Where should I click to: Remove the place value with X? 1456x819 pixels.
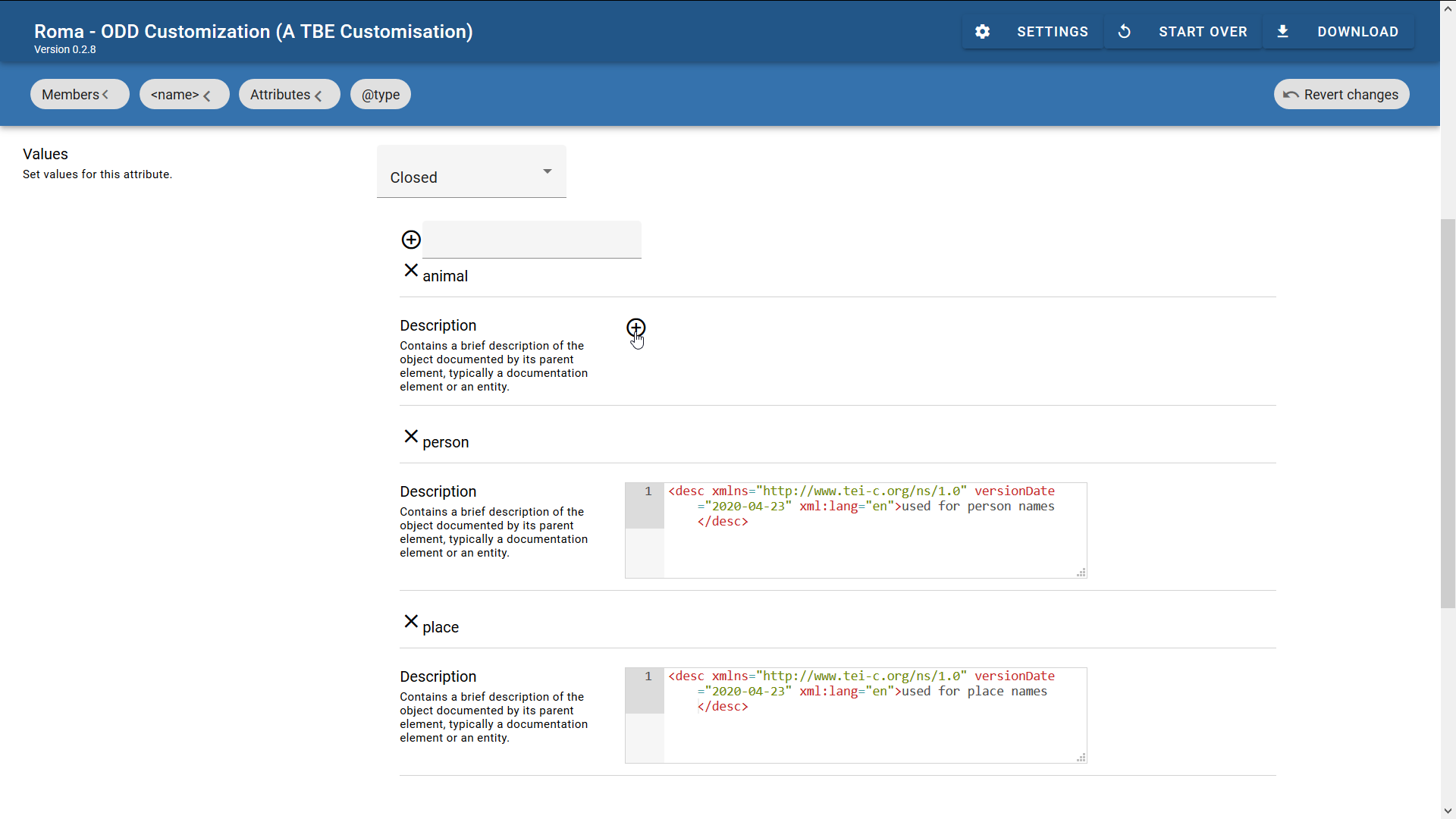[x=411, y=622]
